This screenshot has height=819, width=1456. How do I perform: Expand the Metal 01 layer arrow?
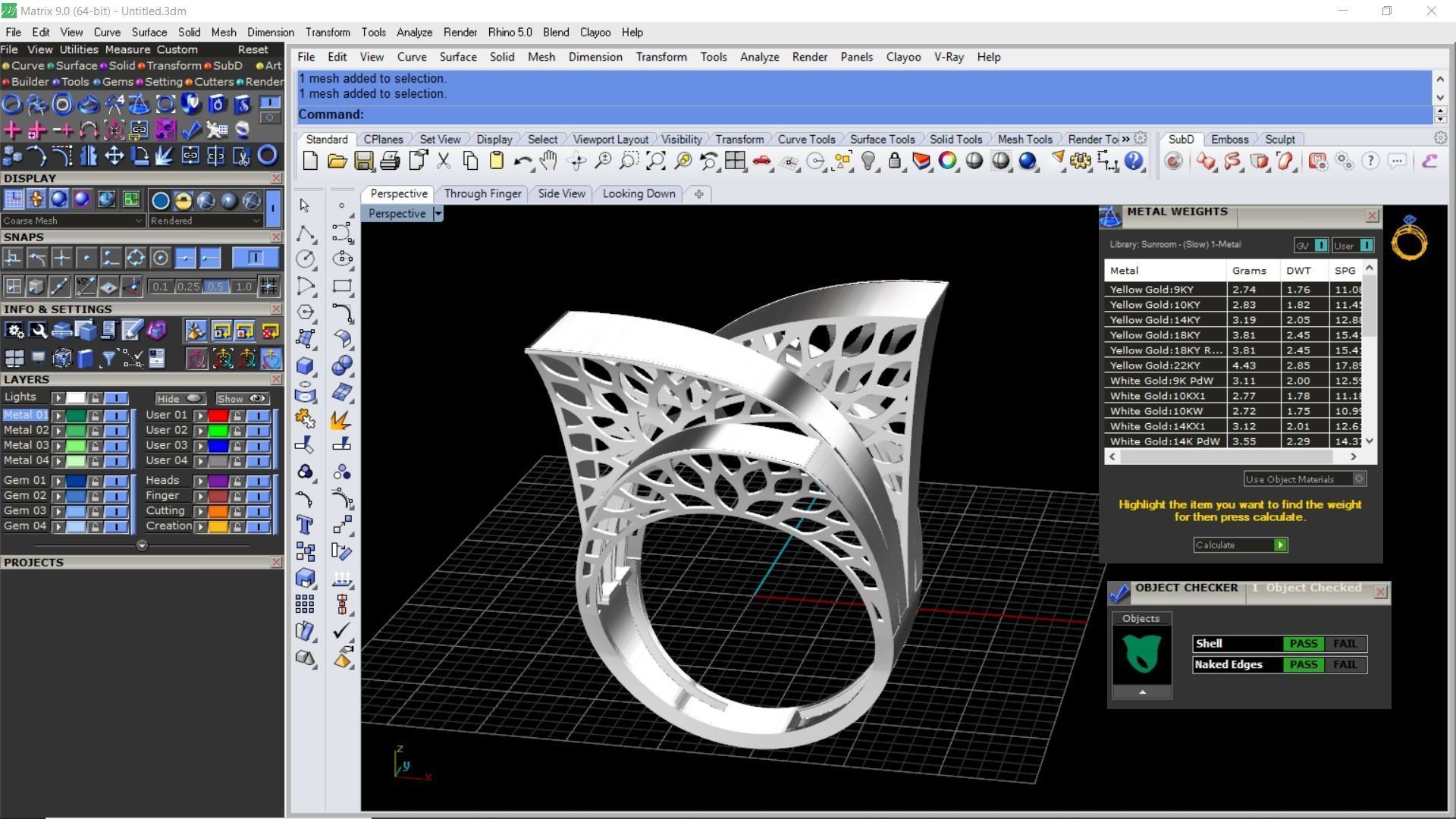58,416
